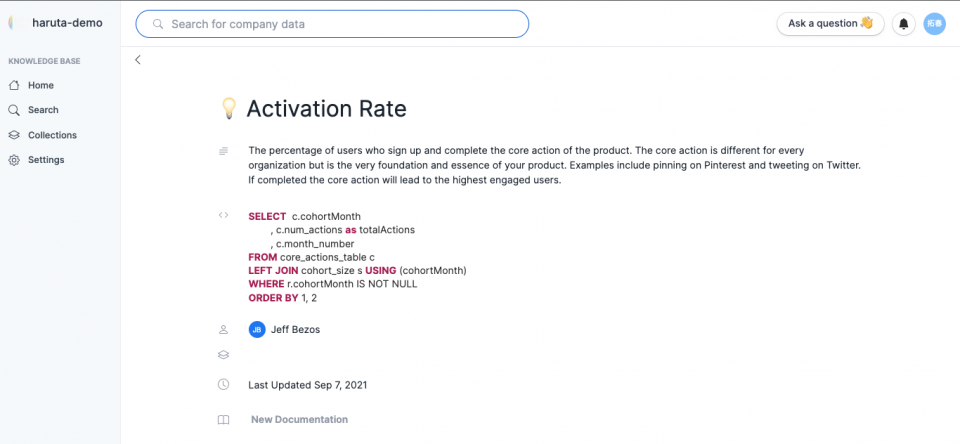Click the back arrow chevron
The image size is (960, 444).
tap(138, 59)
